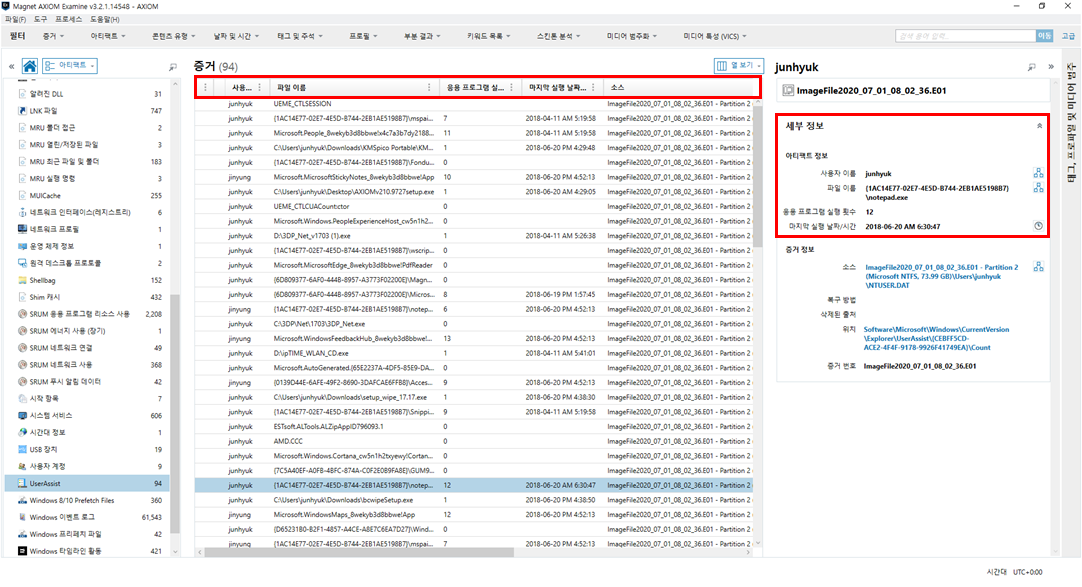The width and height of the screenshot is (1082, 587).
Task: Pin the junhyuk details pane
Action: (x=1032, y=67)
